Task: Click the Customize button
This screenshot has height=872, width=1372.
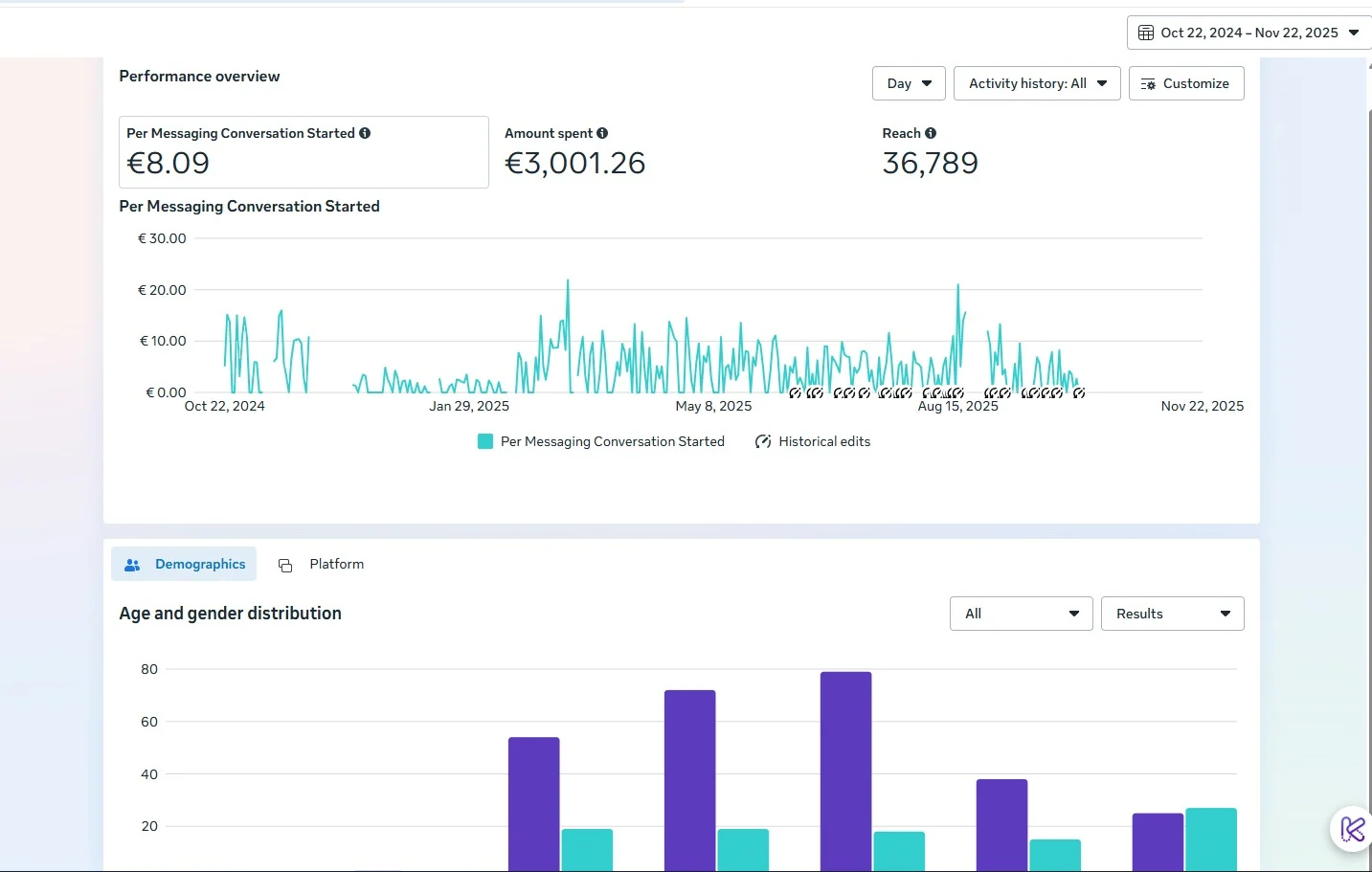Action: (x=1186, y=83)
